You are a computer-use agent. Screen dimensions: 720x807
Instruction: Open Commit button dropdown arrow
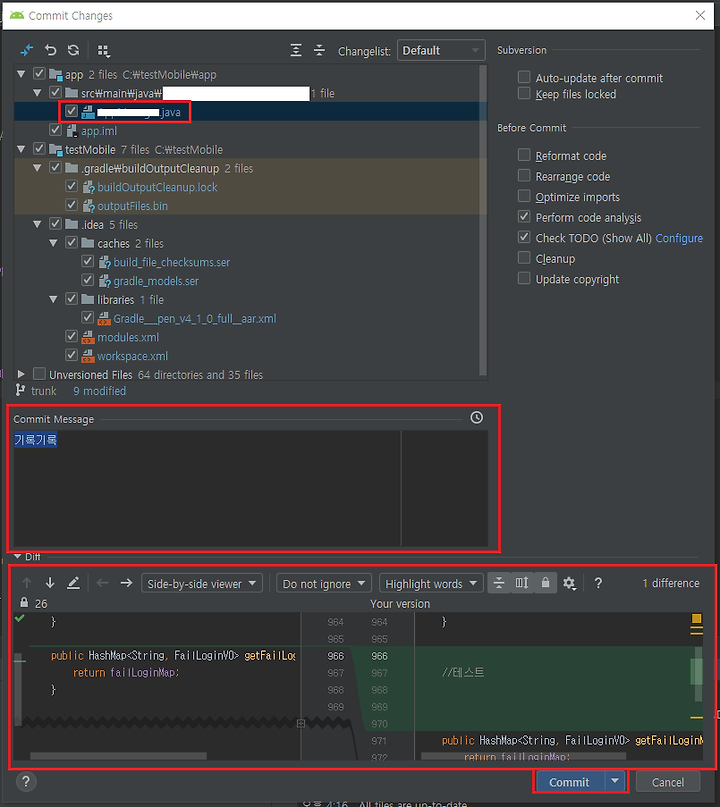(615, 781)
